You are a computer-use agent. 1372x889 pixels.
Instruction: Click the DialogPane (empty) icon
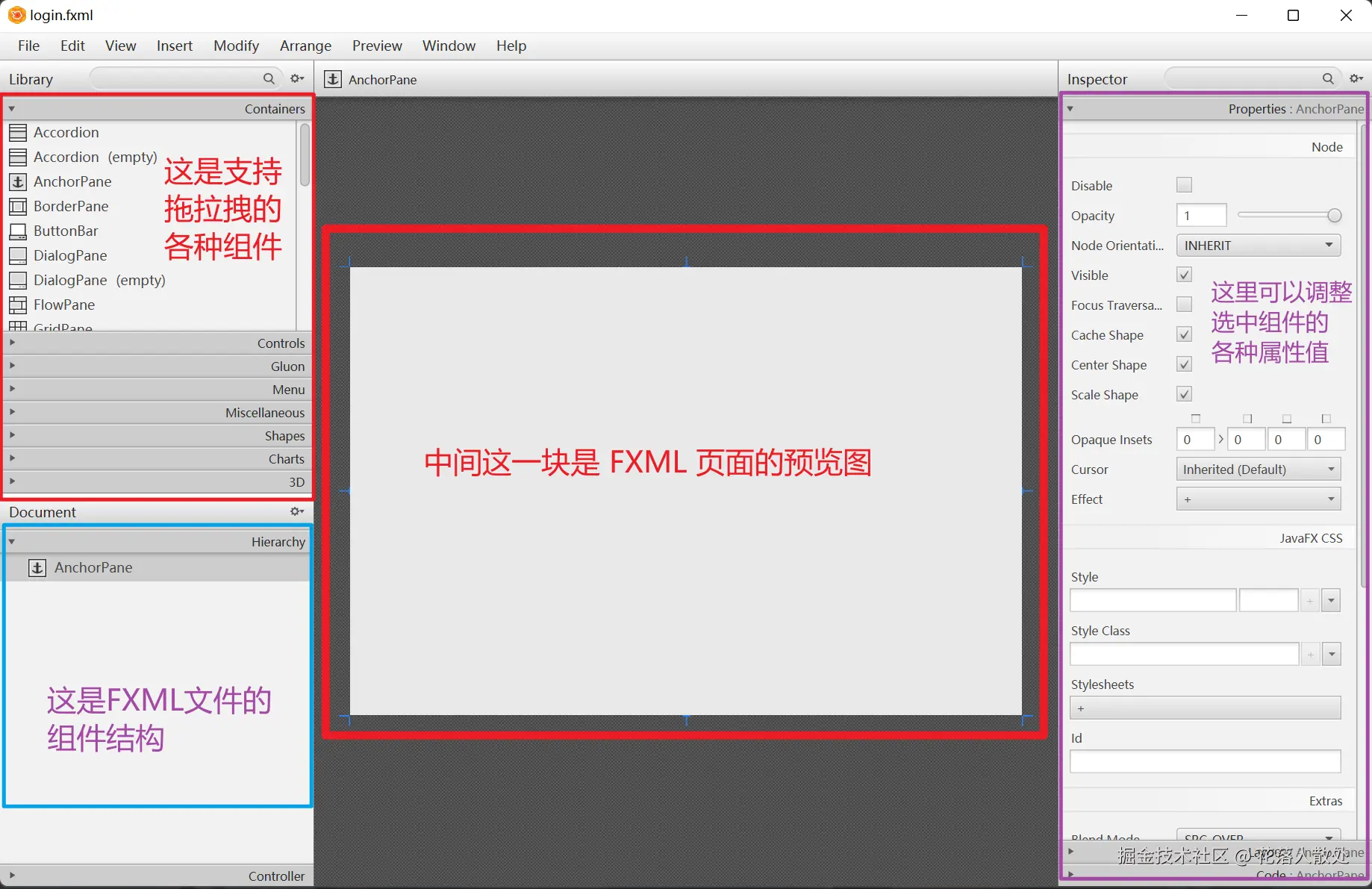(18, 281)
